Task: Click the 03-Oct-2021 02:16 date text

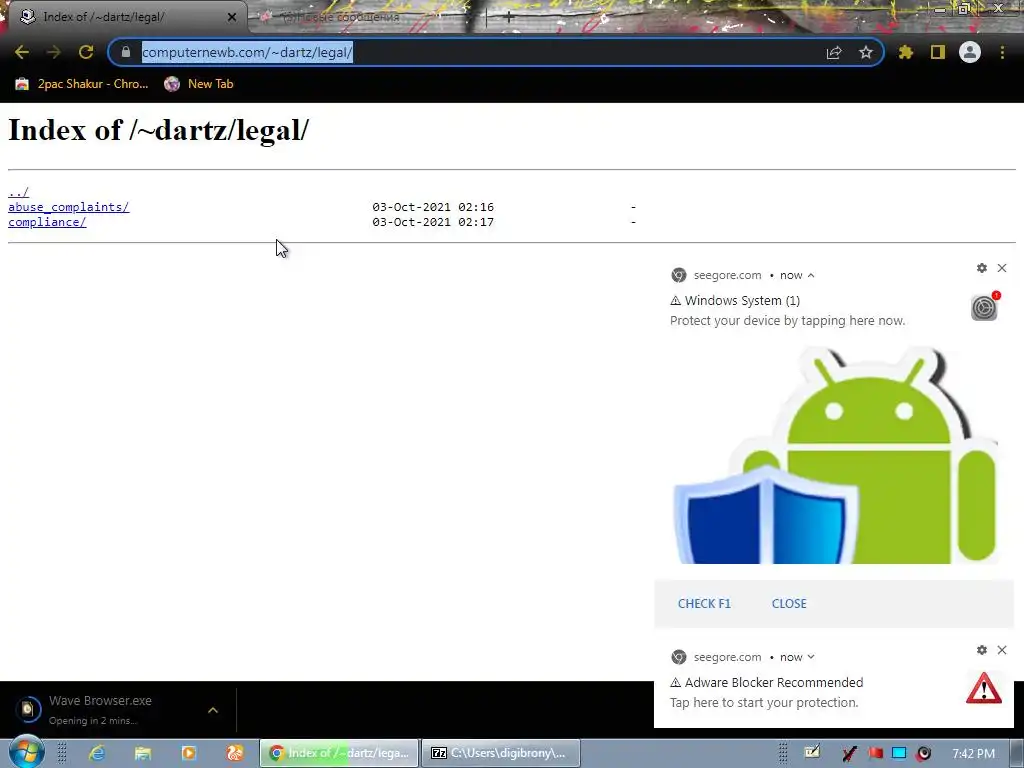Action: coord(433,207)
